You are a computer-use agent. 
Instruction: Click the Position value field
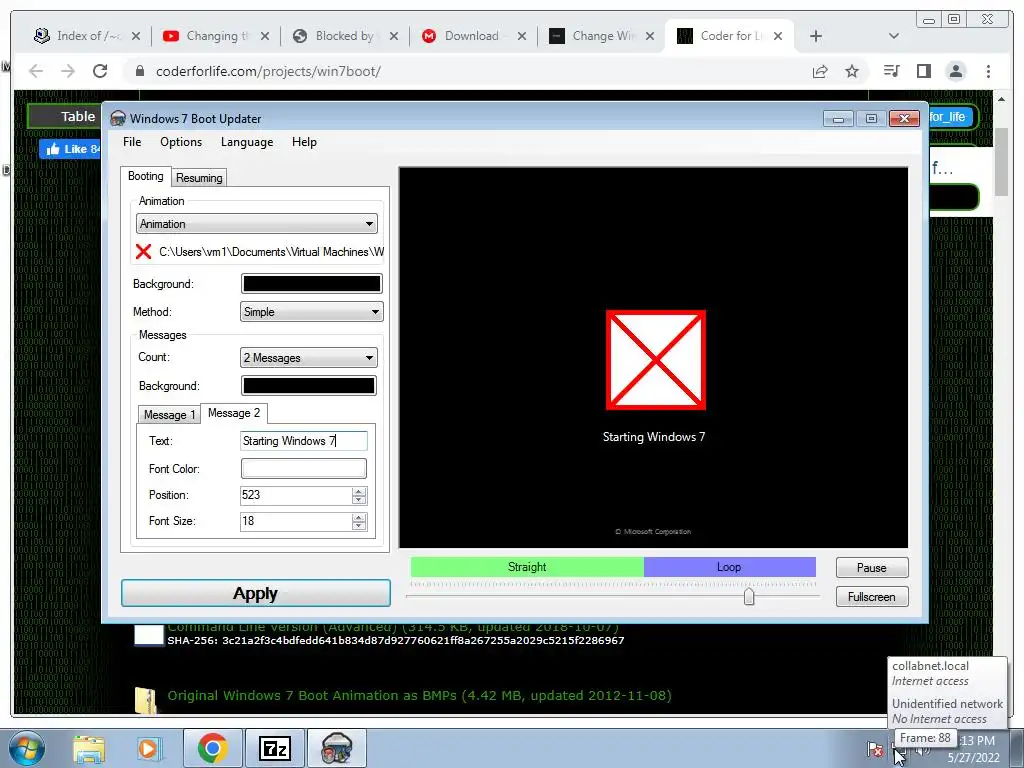coord(296,495)
